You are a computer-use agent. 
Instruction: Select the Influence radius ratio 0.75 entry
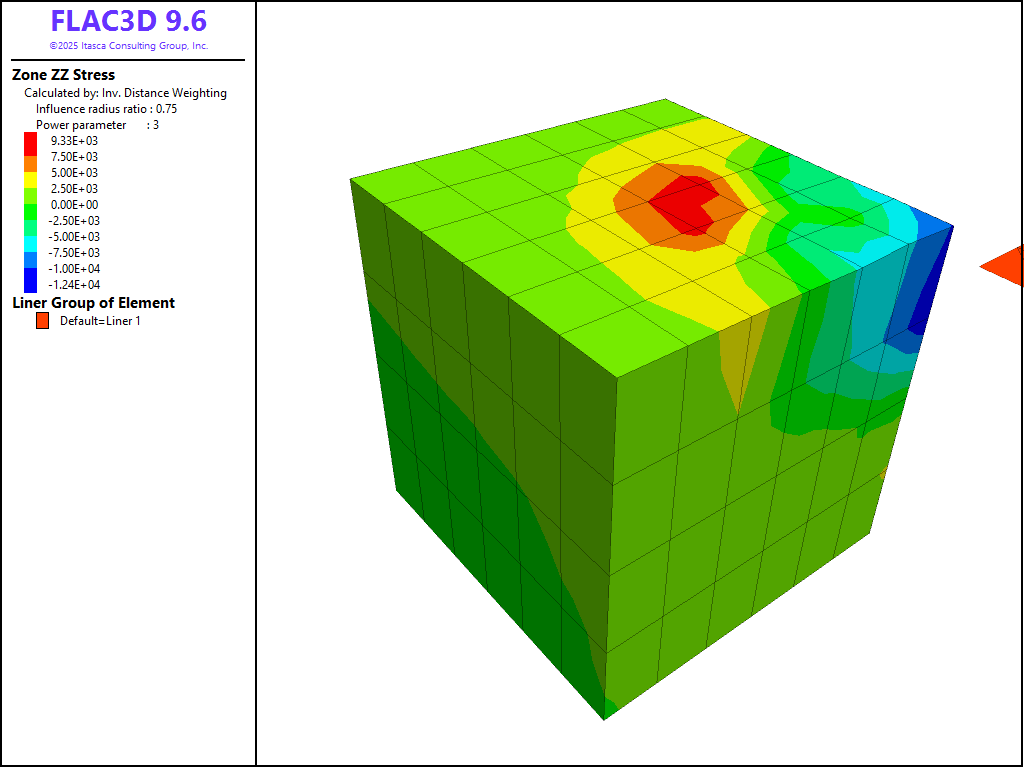click(x=106, y=109)
